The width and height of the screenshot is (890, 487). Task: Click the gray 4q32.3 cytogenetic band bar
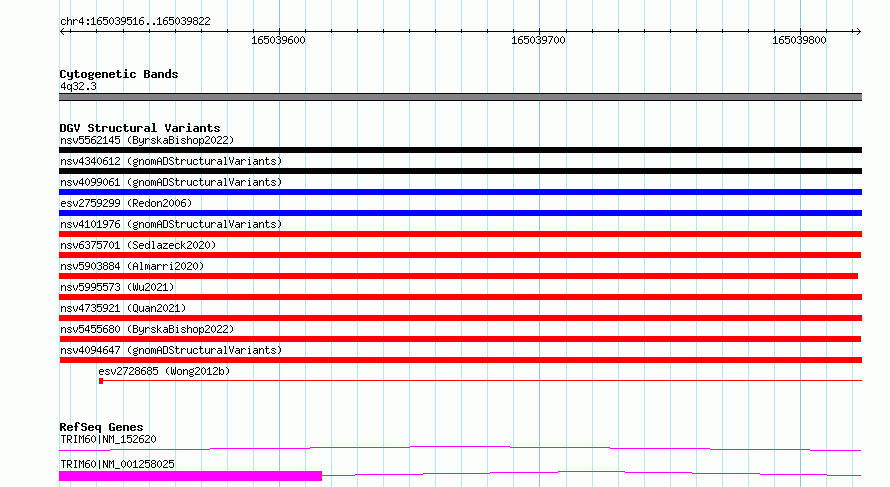click(460, 97)
